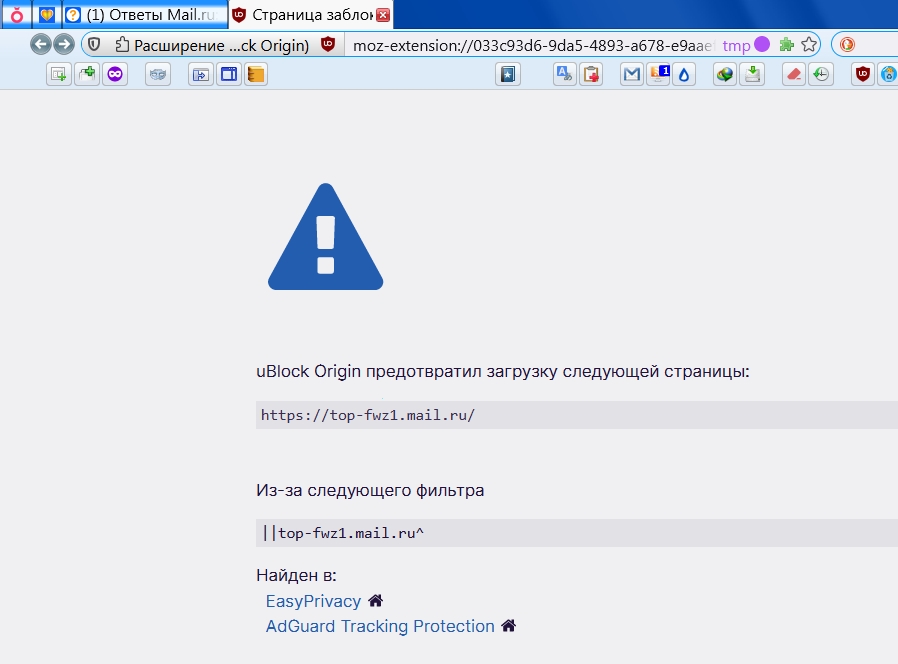Click the blue recycle icon at toolbar edge
Screen dimensions: 898x664
tap(888, 74)
